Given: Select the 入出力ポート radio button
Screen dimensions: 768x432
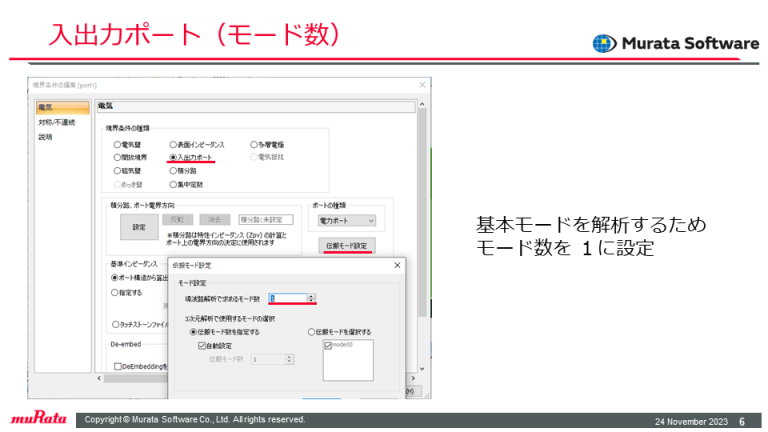Looking at the screenshot, I should (174, 157).
